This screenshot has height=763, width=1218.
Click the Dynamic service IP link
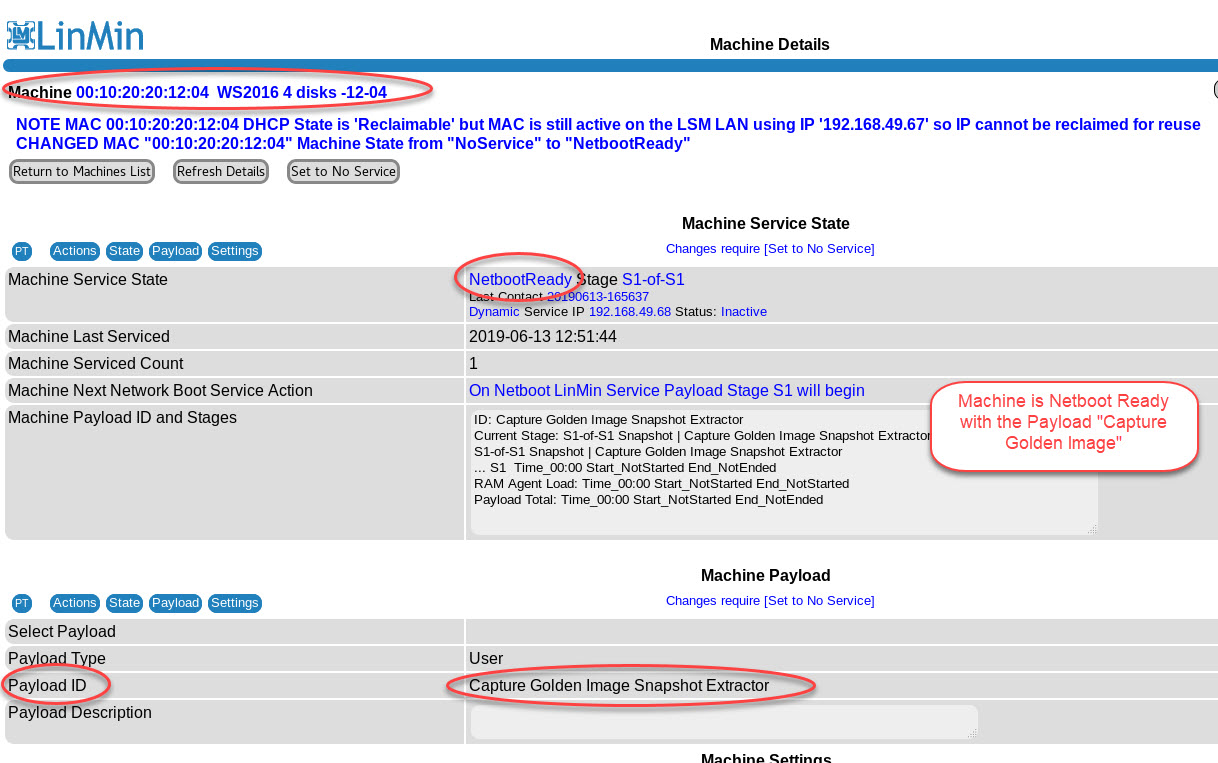click(x=494, y=312)
